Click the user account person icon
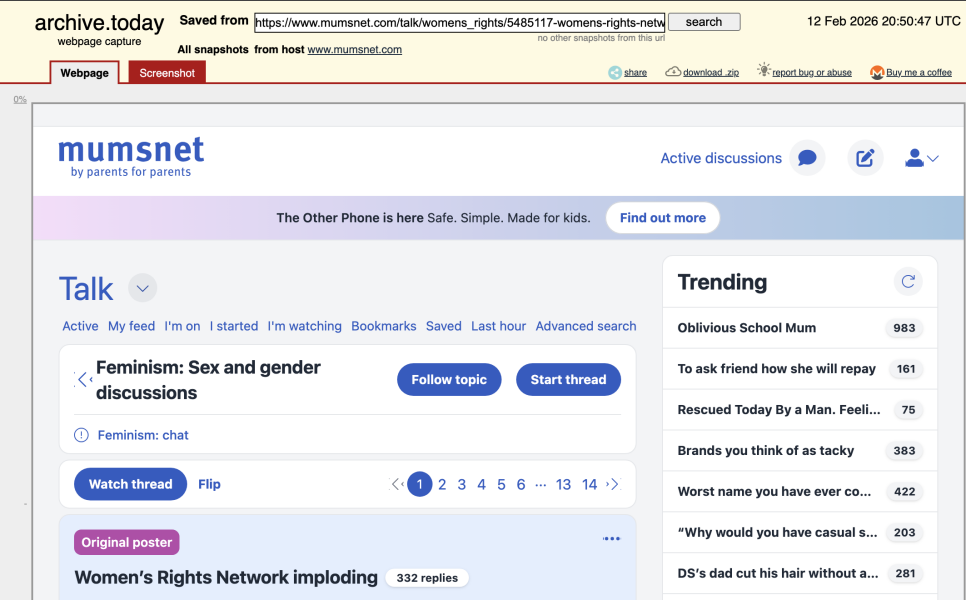The height and width of the screenshot is (600, 966). coord(915,158)
